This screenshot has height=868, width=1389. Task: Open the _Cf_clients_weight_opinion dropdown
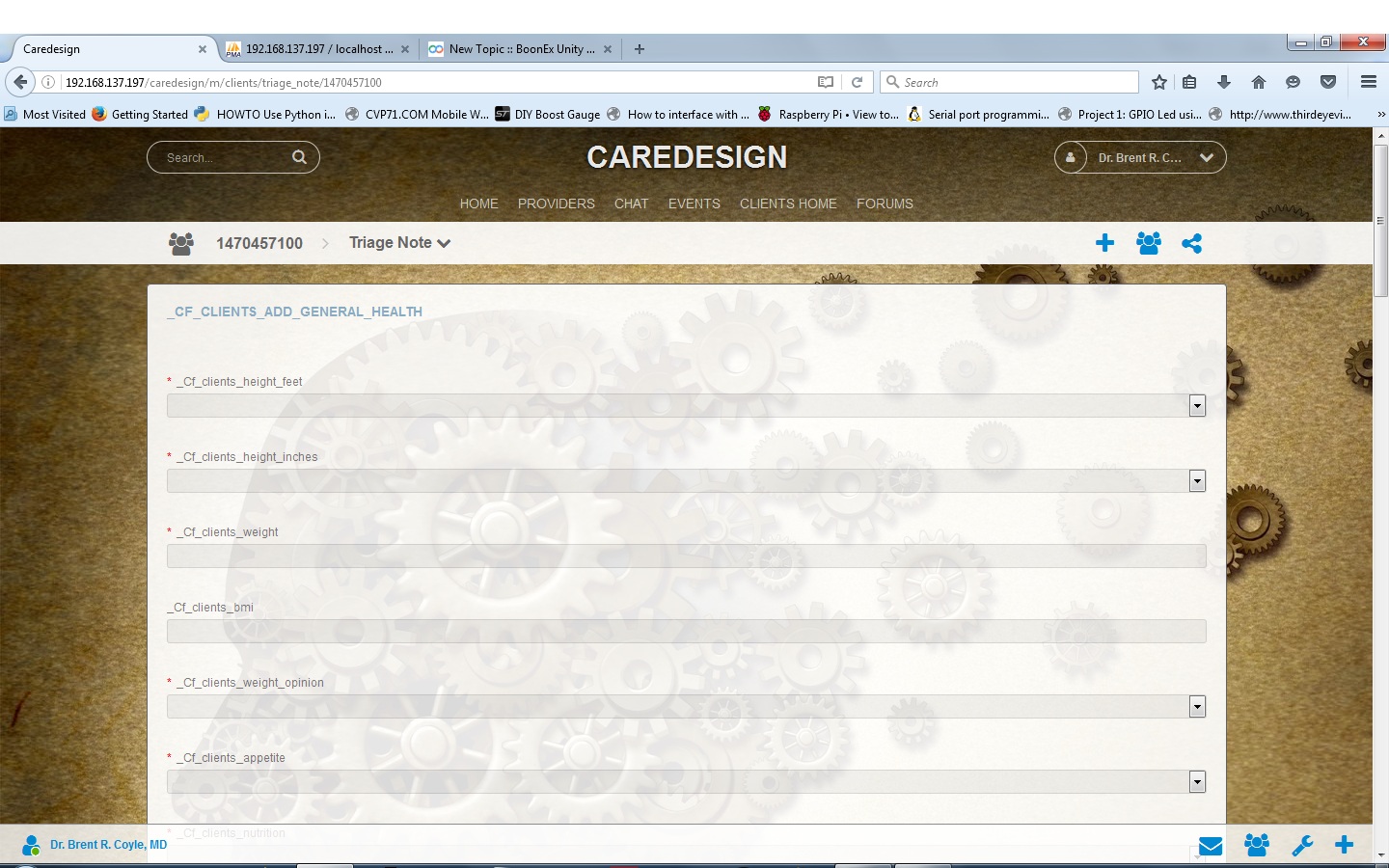coord(1197,707)
